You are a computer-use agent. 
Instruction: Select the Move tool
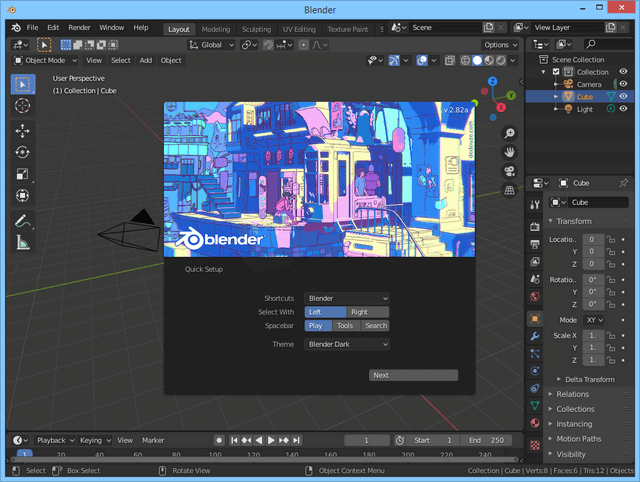point(22,131)
